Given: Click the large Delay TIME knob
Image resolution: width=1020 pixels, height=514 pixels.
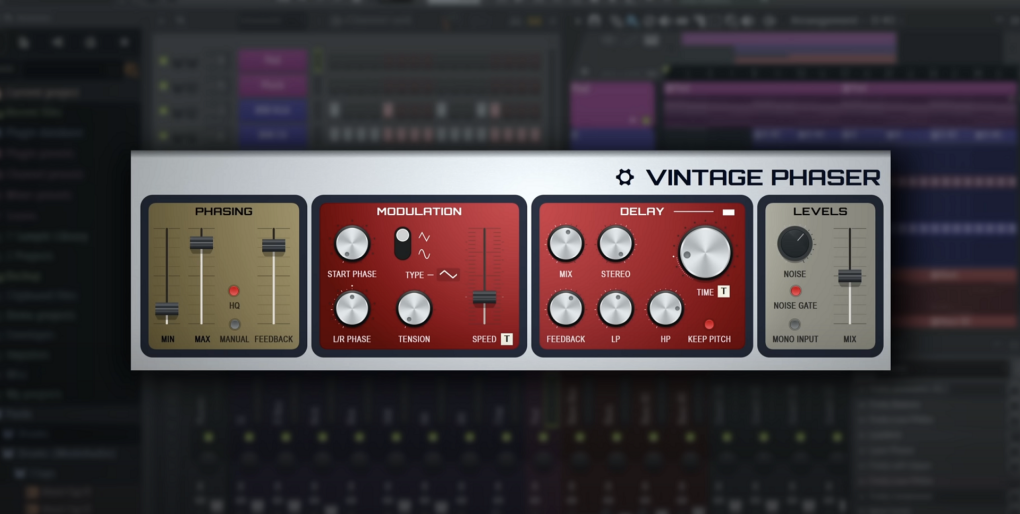Looking at the screenshot, I should pyautogui.click(x=705, y=252).
